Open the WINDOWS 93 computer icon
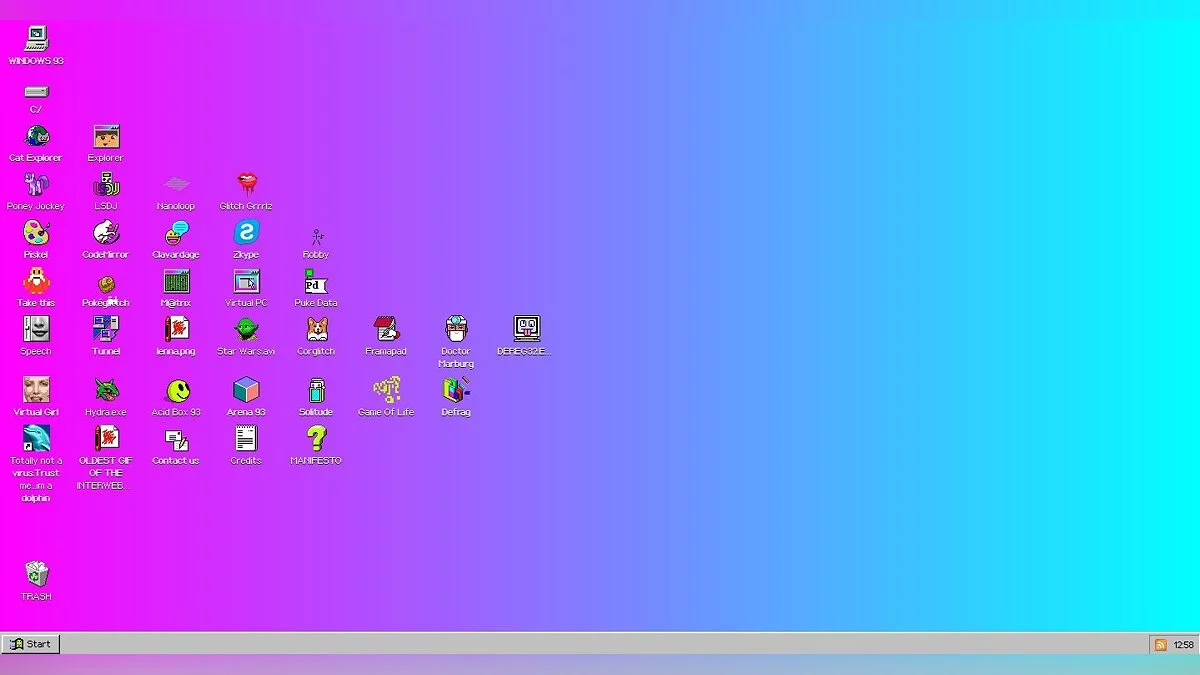Image resolution: width=1200 pixels, height=675 pixels. point(36,39)
